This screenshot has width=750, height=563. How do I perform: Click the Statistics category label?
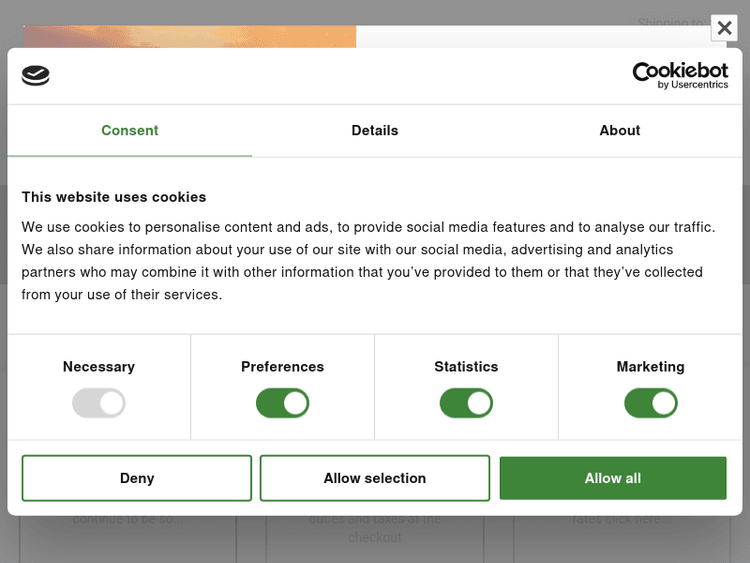tap(466, 367)
